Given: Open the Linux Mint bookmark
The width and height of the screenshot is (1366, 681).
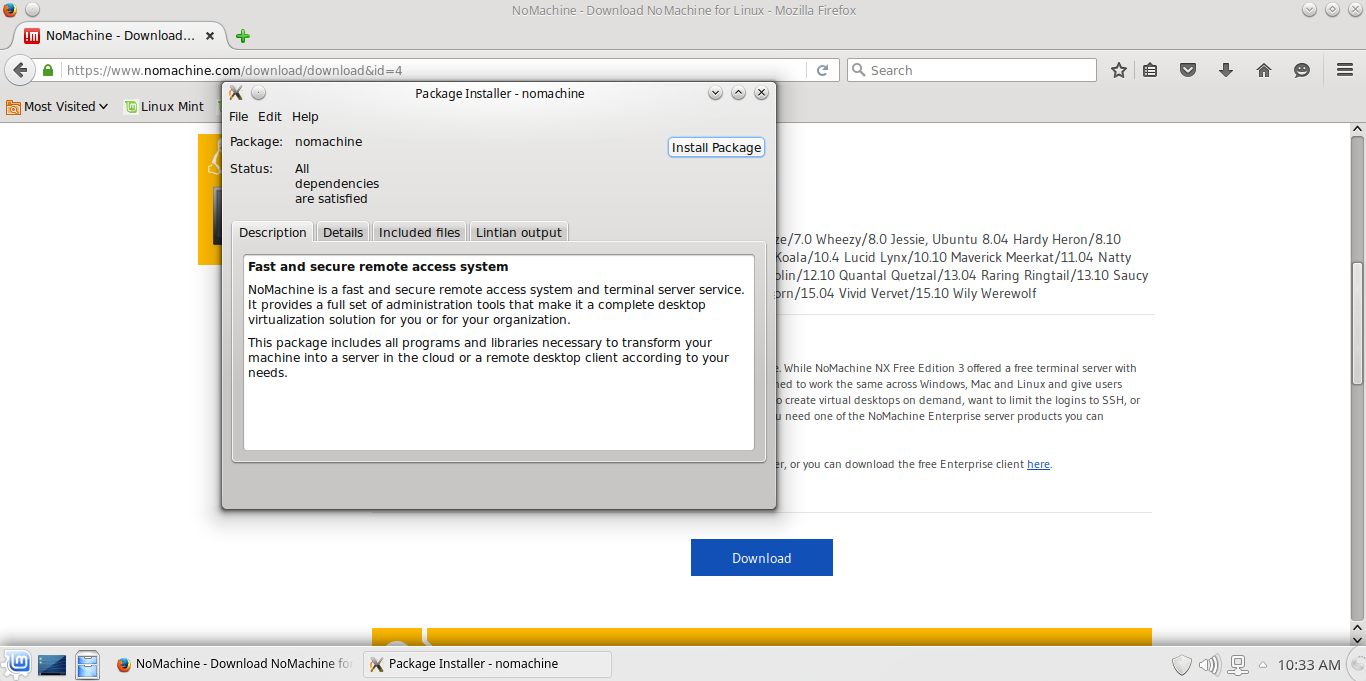Looking at the screenshot, I should tap(164, 106).
